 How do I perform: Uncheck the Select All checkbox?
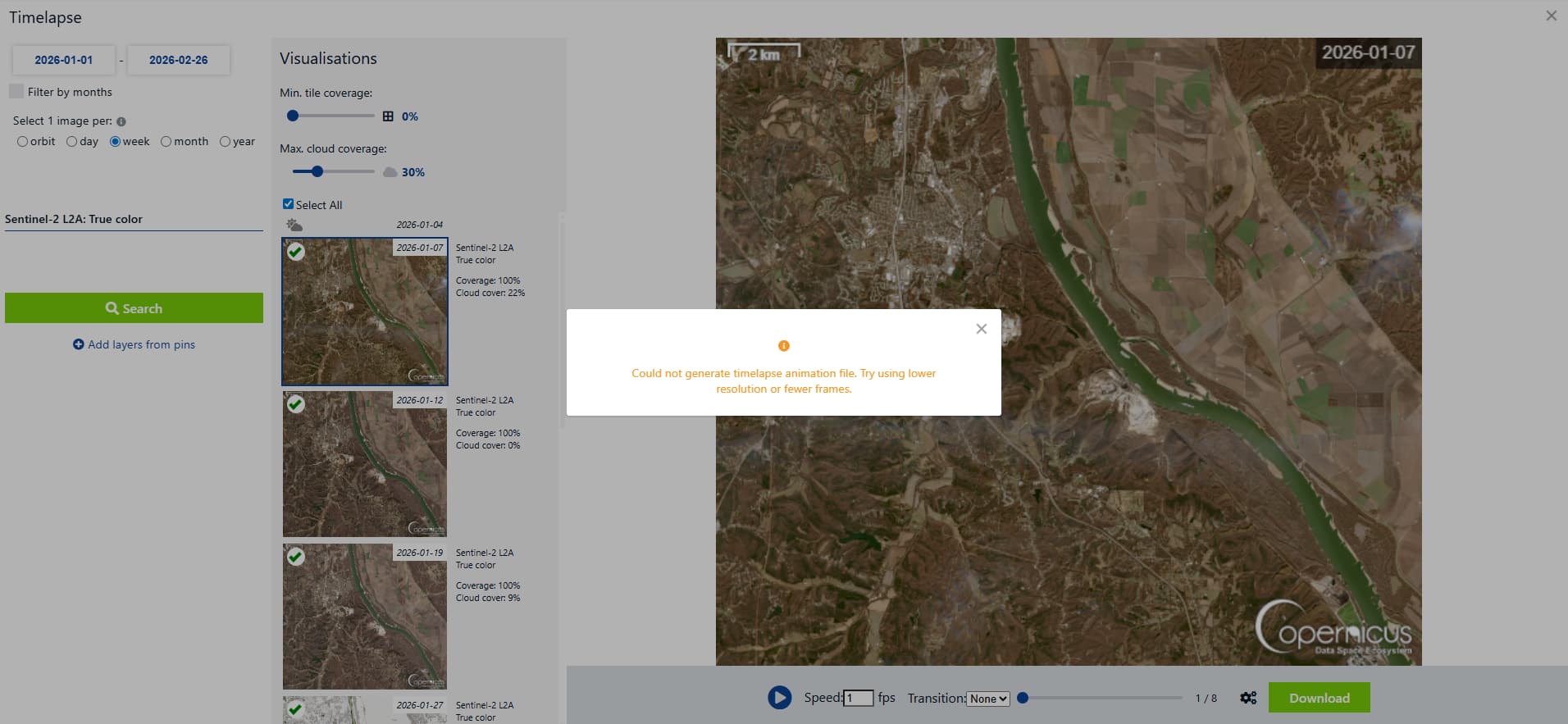288,204
